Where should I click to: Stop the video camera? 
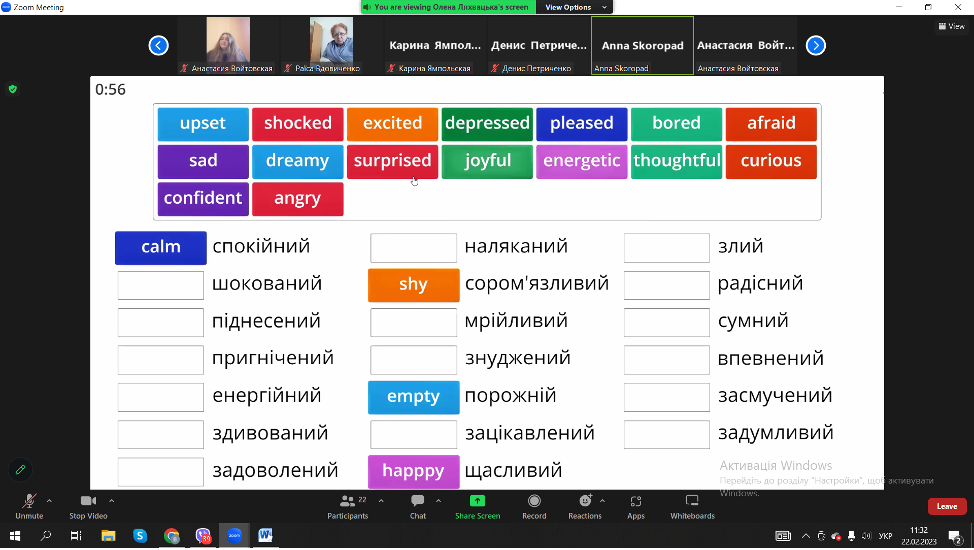[x=88, y=502]
